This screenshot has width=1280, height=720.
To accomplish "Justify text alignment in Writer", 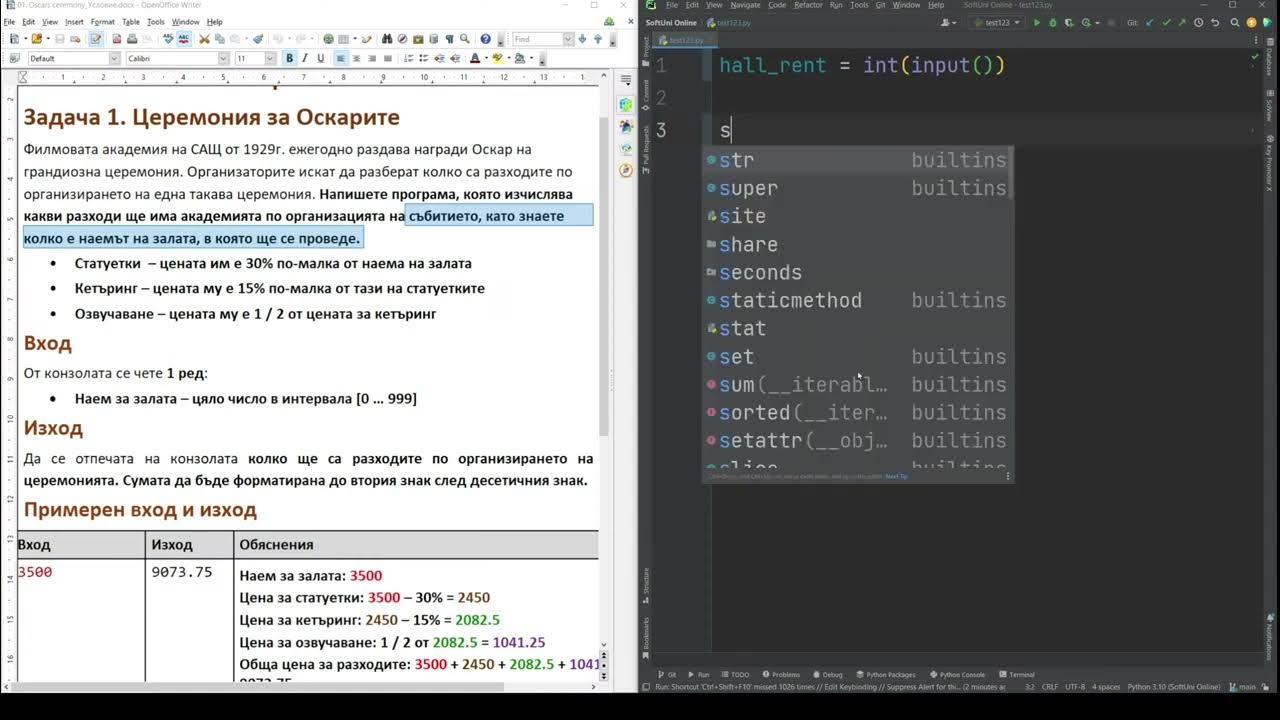I will pos(387,58).
